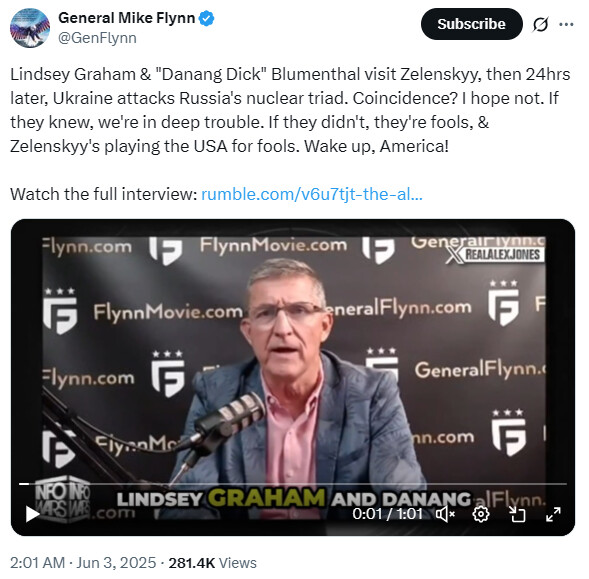The width and height of the screenshot is (589, 579).
Task: Open General Mike Flynn's profile avatar
Action: point(30,28)
